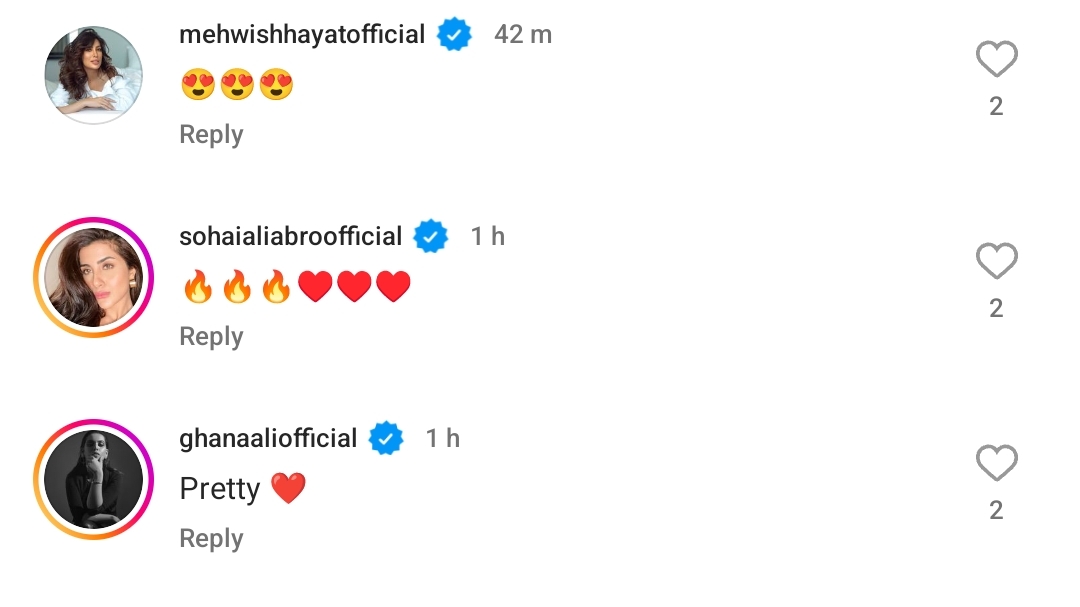Click the "Pretty" comment text
The width and height of the screenshot is (1080, 607).
tap(220, 489)
